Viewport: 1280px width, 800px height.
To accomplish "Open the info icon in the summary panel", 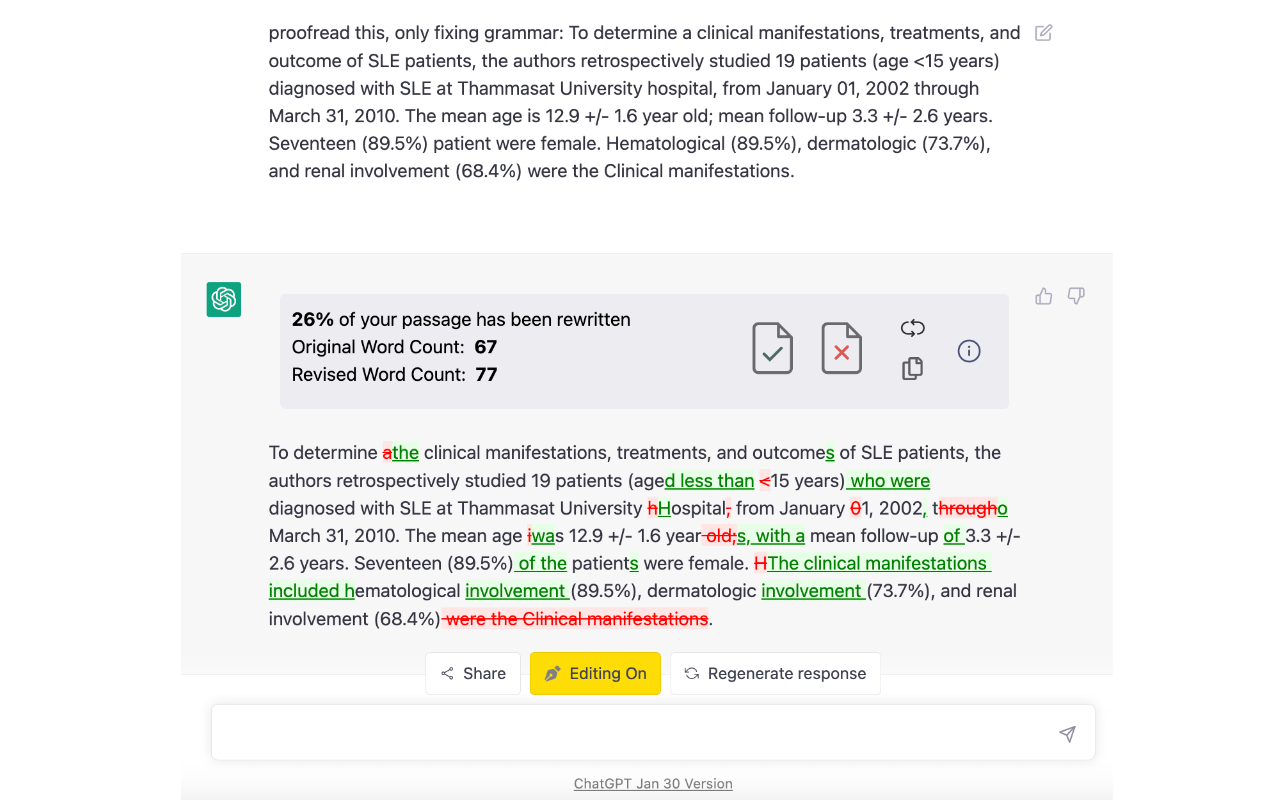I will click(969, 351).
